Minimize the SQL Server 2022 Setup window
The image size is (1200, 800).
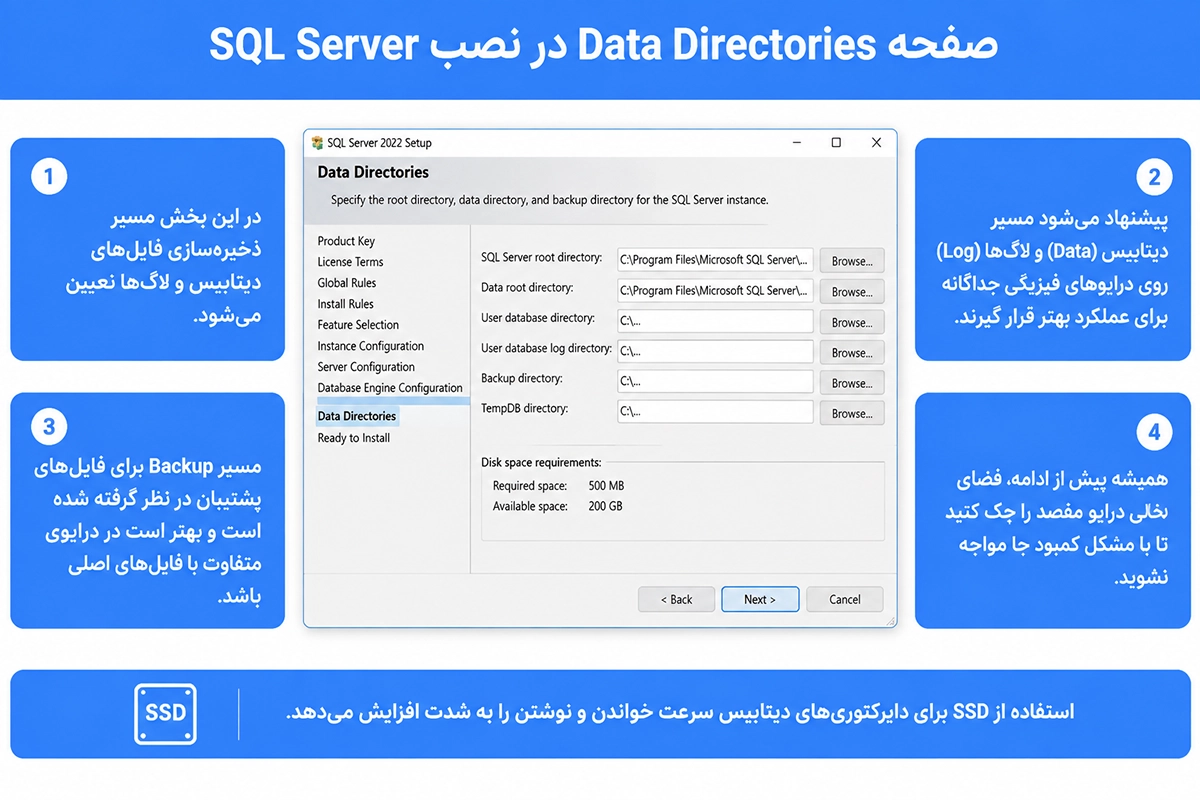pos(797,143)
